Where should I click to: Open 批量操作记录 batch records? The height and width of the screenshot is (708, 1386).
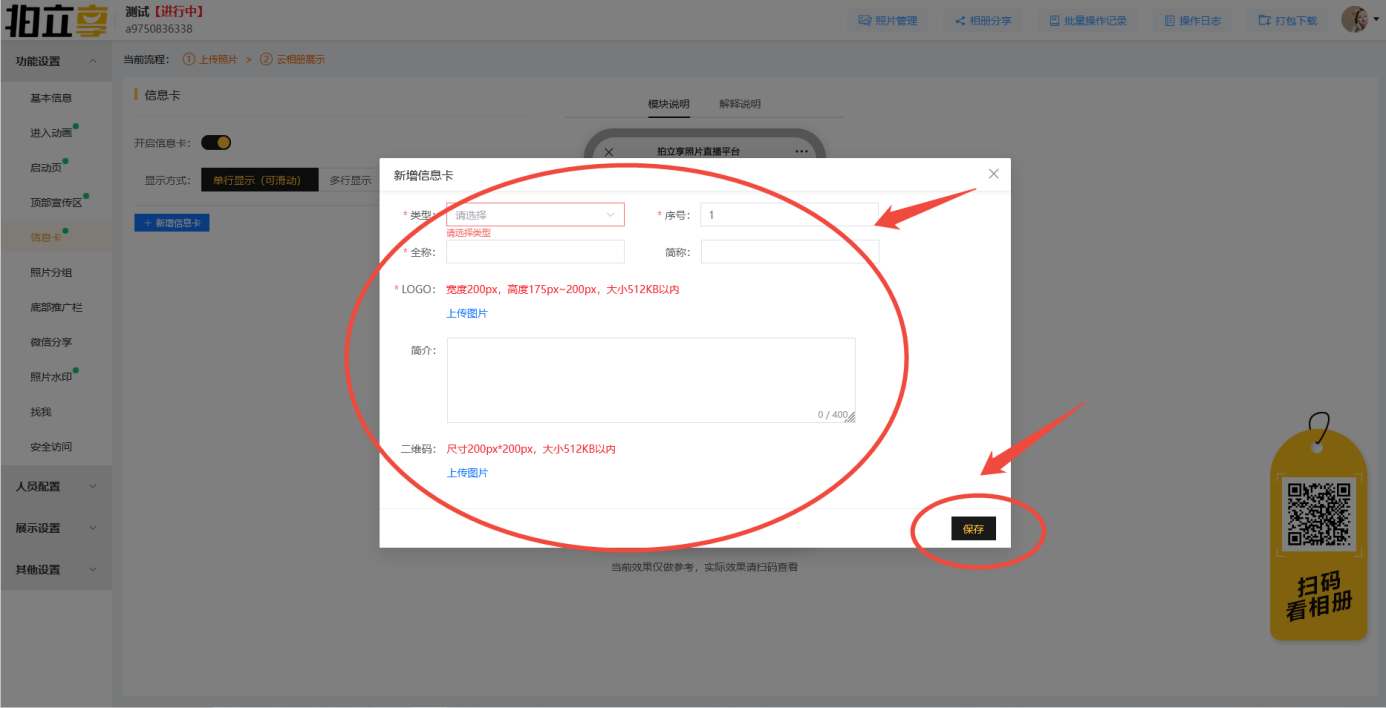(1087, 20)
